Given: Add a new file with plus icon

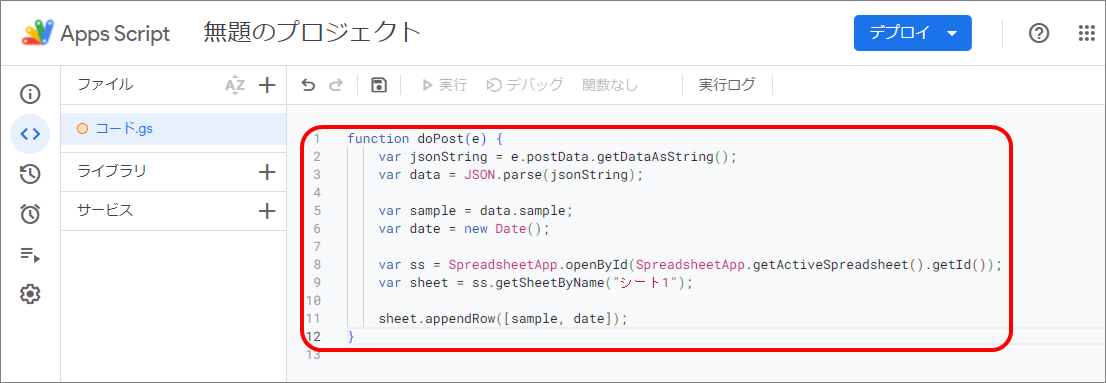Looking at the screenshot, I should coord(267,85).
